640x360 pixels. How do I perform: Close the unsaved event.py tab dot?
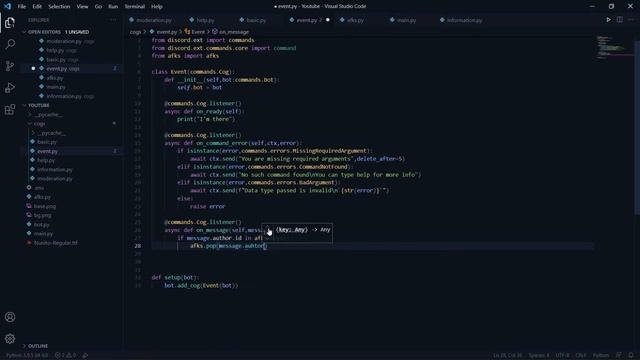[x=328, y=20]
